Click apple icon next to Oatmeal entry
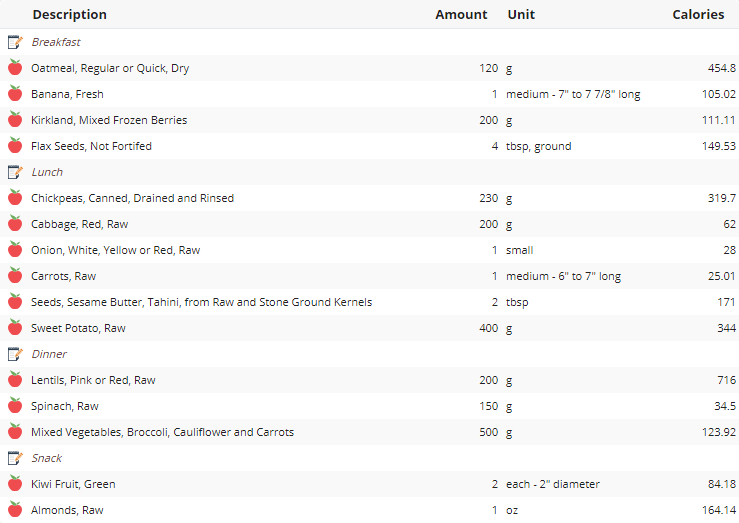Viewport: 739px width, 523px height. [15, 67]
